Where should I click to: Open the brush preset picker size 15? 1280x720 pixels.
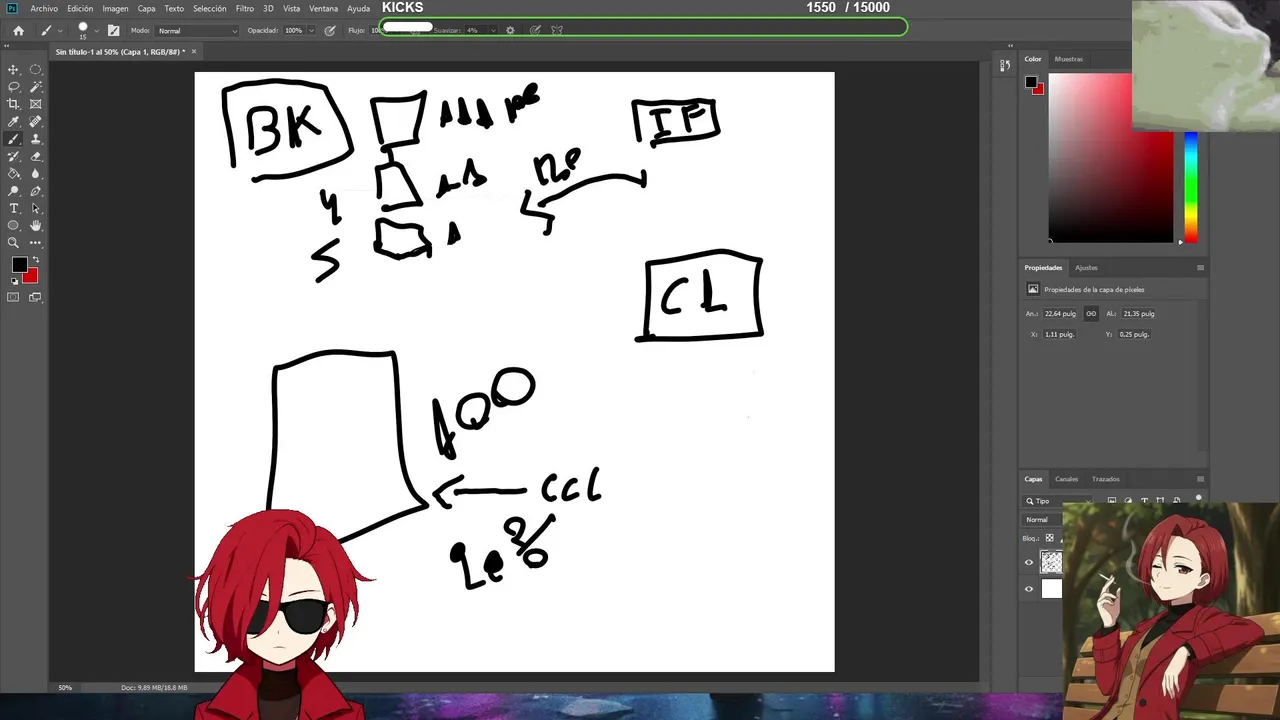tap(86, 30)
